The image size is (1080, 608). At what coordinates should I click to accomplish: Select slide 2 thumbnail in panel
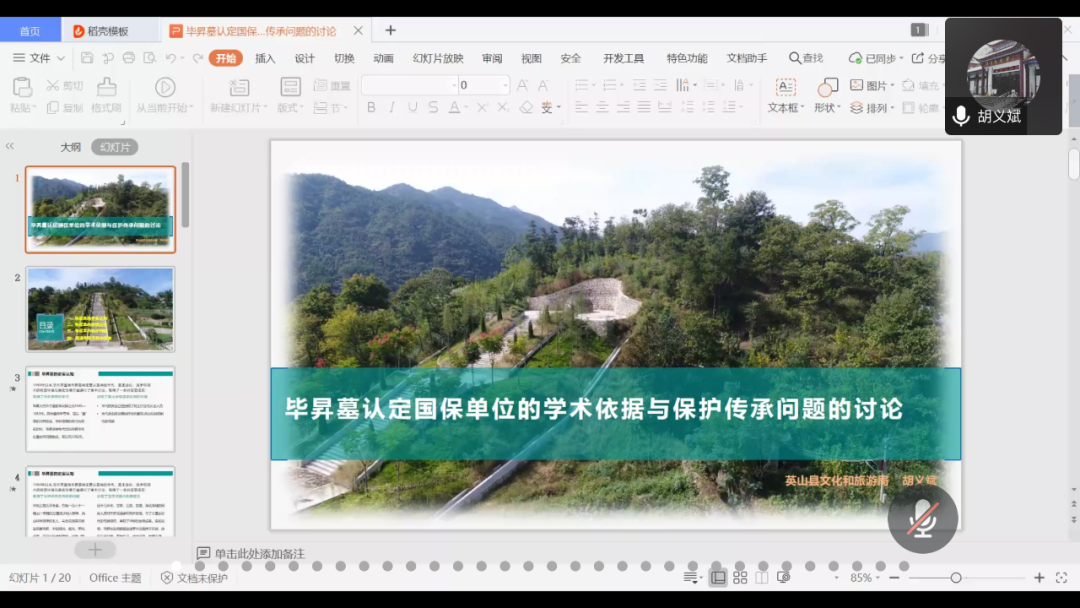(x=100, y=308)
